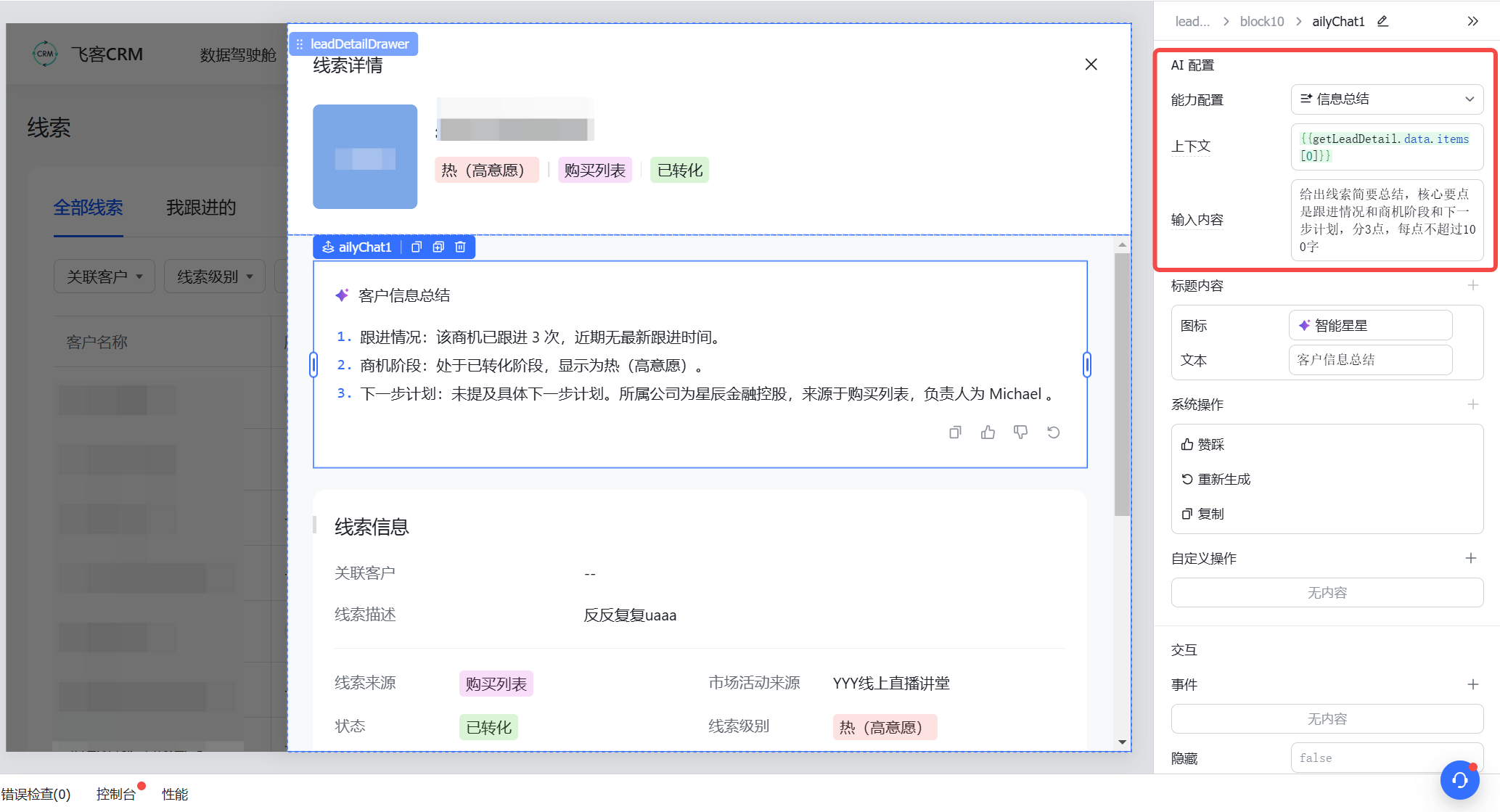The width and height of the screenshot is (1500, 812).
Task: Click the 文本 客户信息总结 input
Action: pyautogui.click(x=1370, y=360)
